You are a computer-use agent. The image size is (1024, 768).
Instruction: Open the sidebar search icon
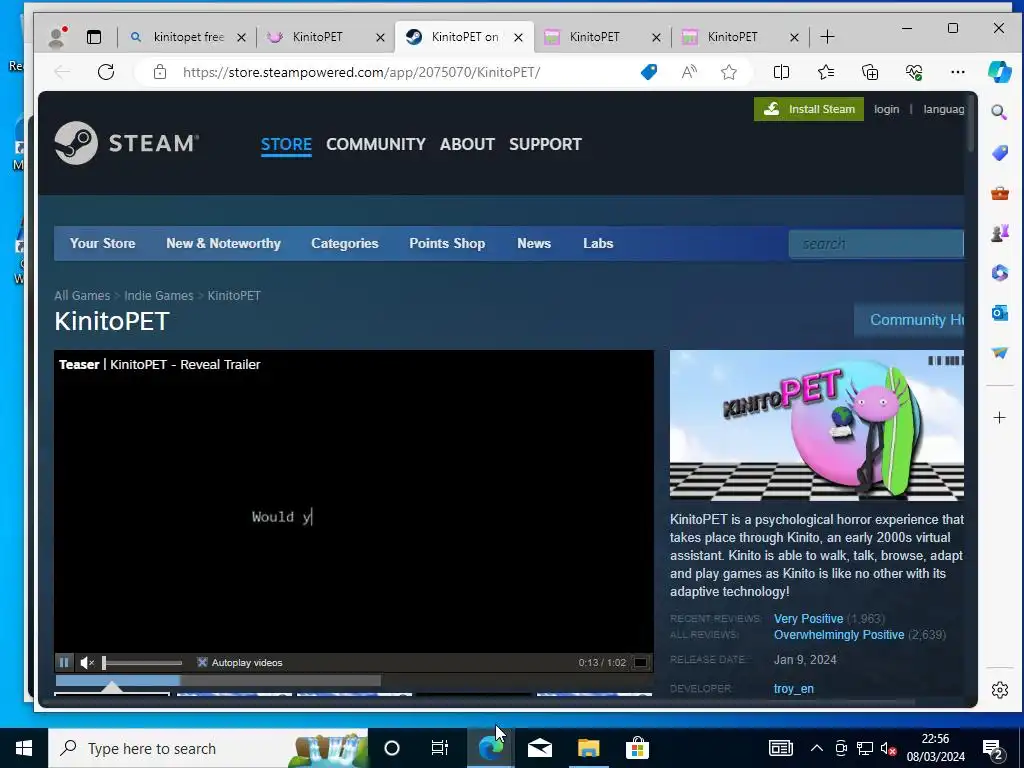(999, 112)
